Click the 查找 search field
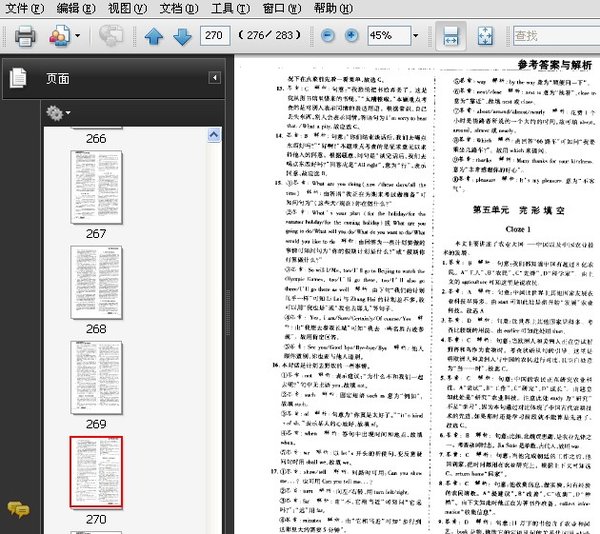 556,36
